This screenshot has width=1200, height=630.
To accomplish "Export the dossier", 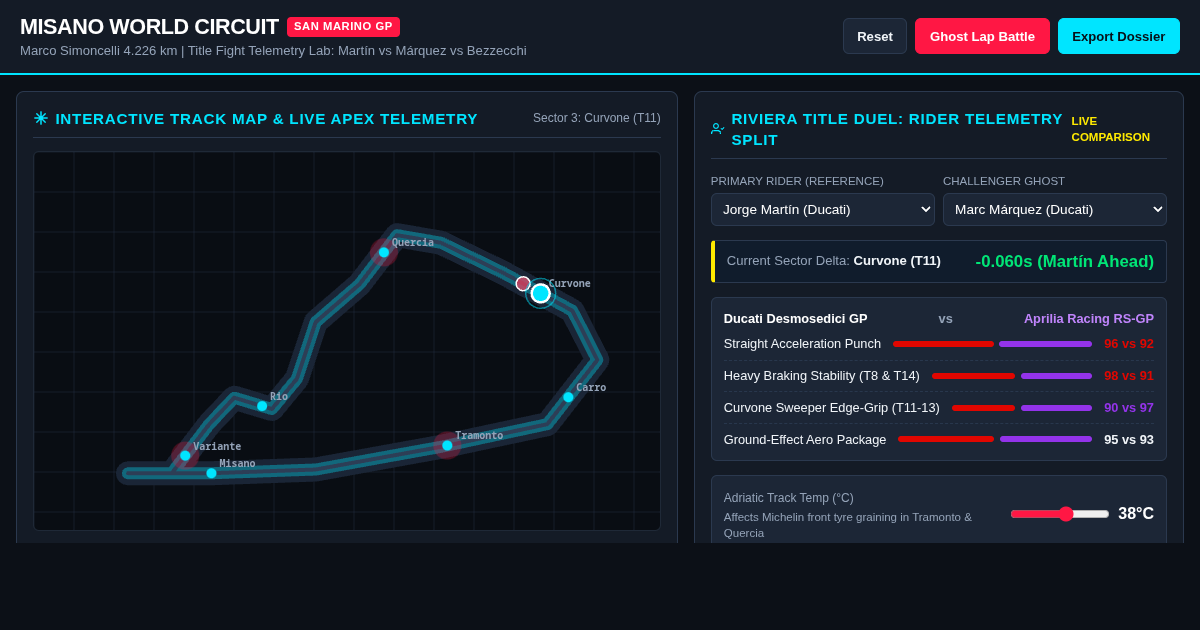I will pyautogui.click(x=1119, y=36).
